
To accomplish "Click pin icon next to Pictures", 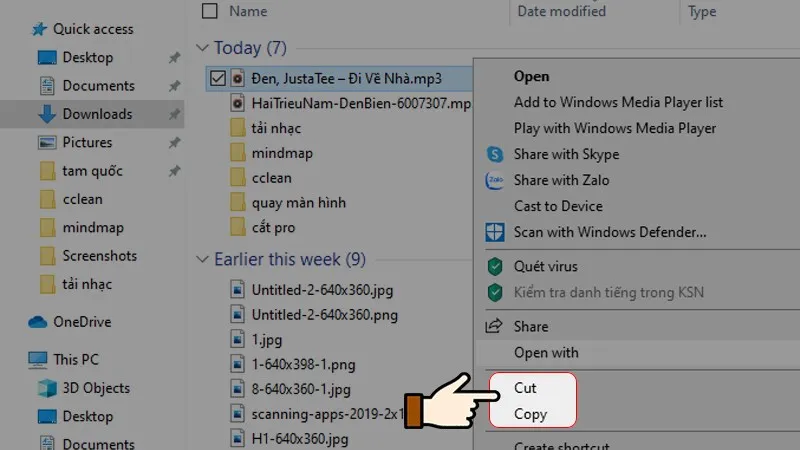I will pos(174,142).
